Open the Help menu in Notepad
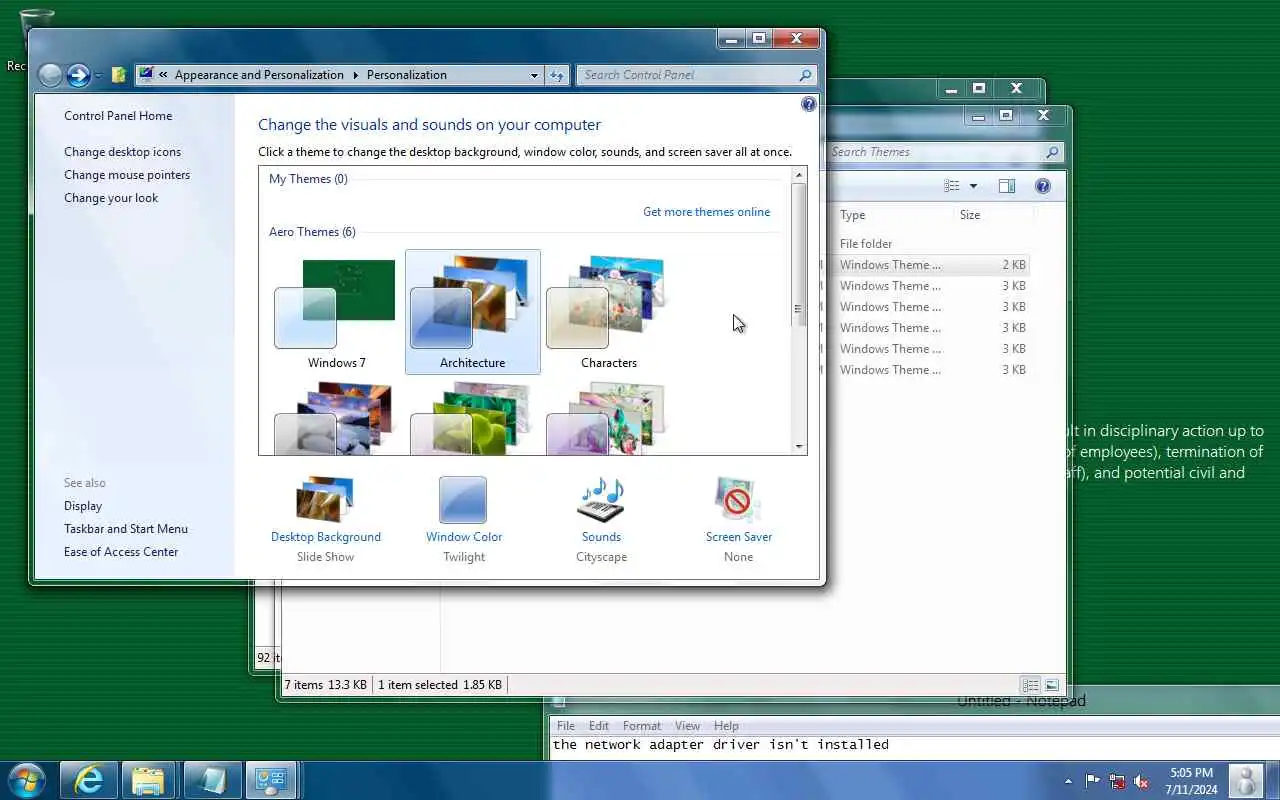The image size is (1280, 800). [x=726, y=726]
